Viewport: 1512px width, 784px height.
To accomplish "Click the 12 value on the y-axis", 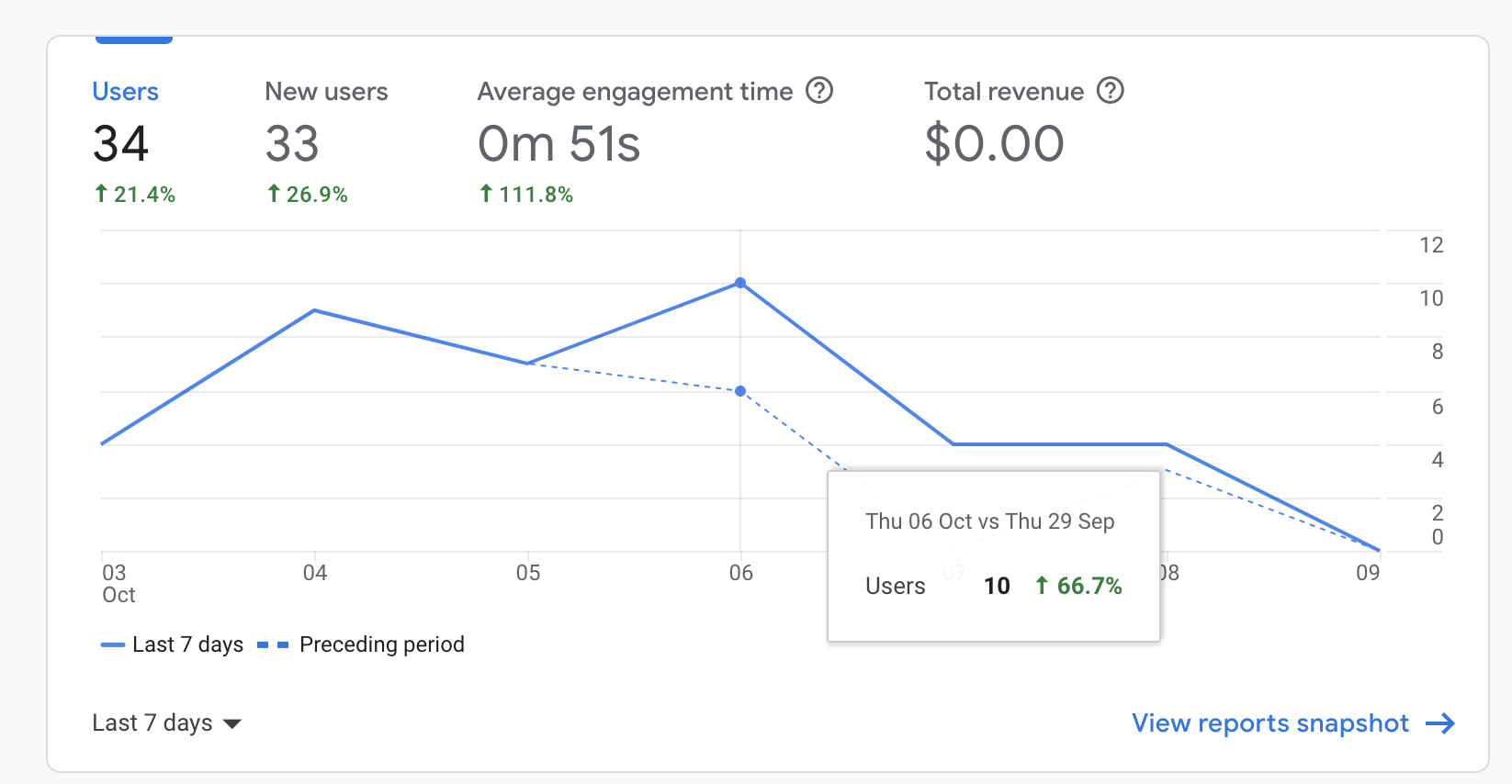I will [x=1431, y=245].
